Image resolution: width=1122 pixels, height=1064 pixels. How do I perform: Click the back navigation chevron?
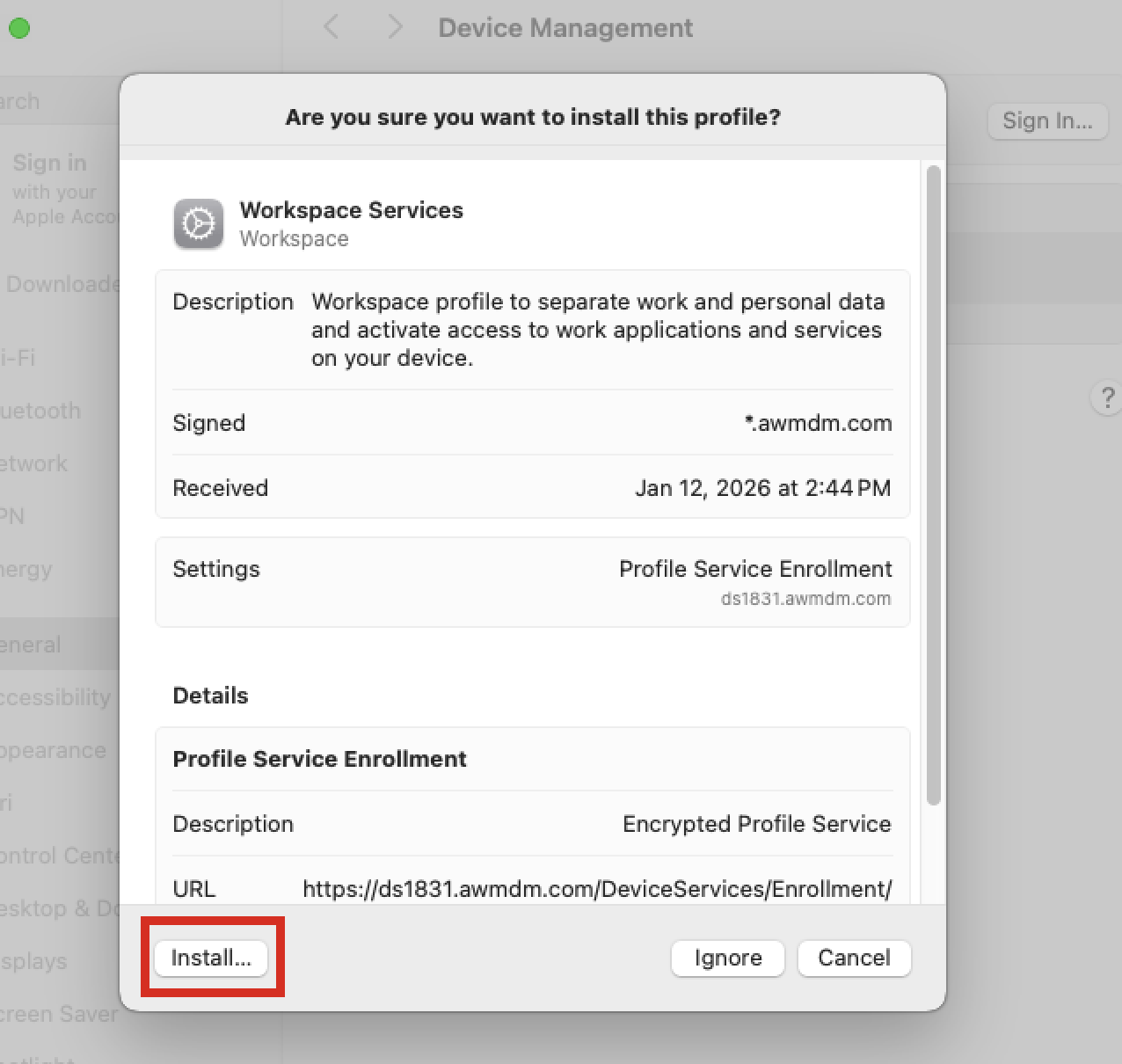click(331, 27)
